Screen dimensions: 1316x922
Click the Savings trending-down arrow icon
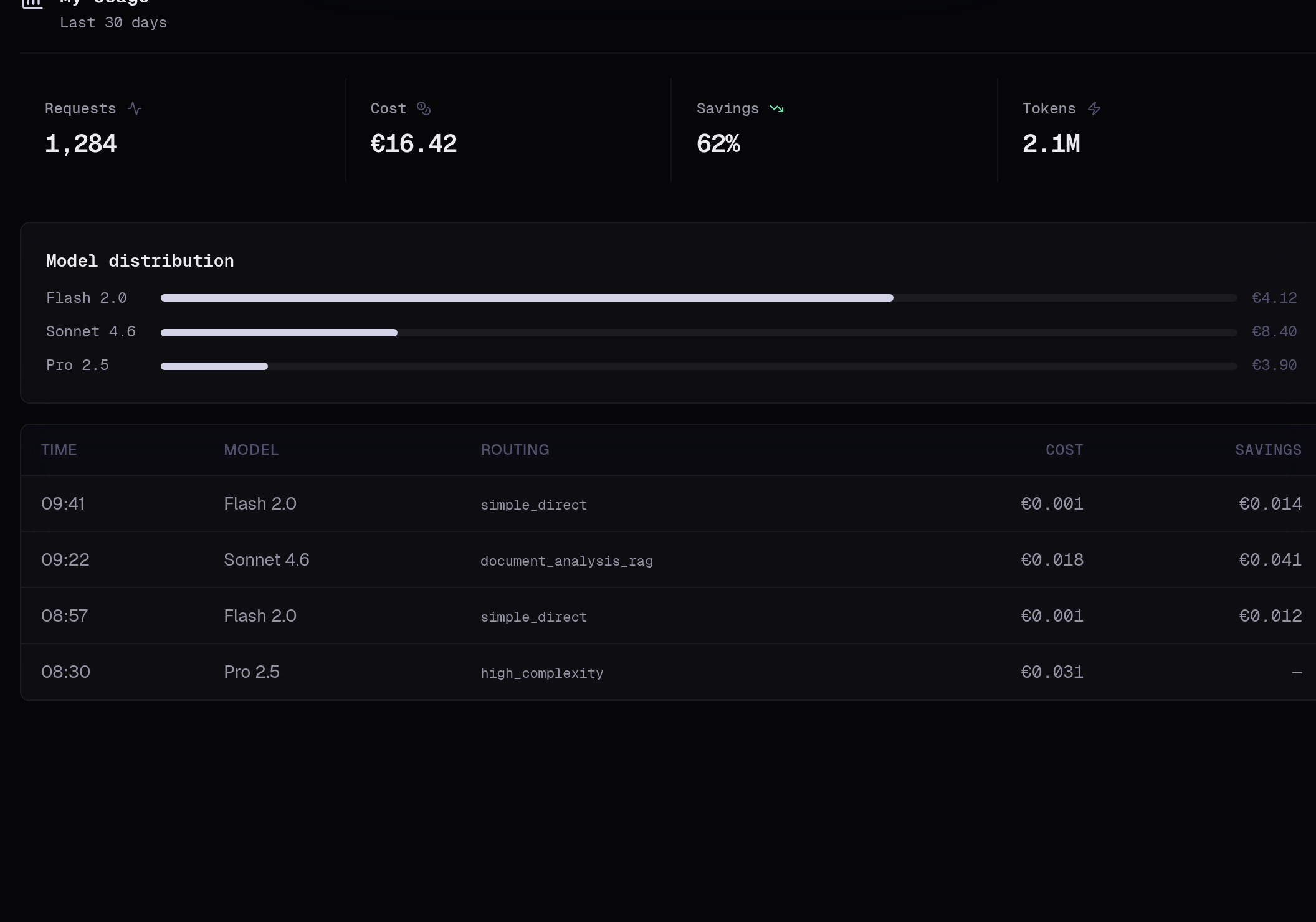pos(776,108)
